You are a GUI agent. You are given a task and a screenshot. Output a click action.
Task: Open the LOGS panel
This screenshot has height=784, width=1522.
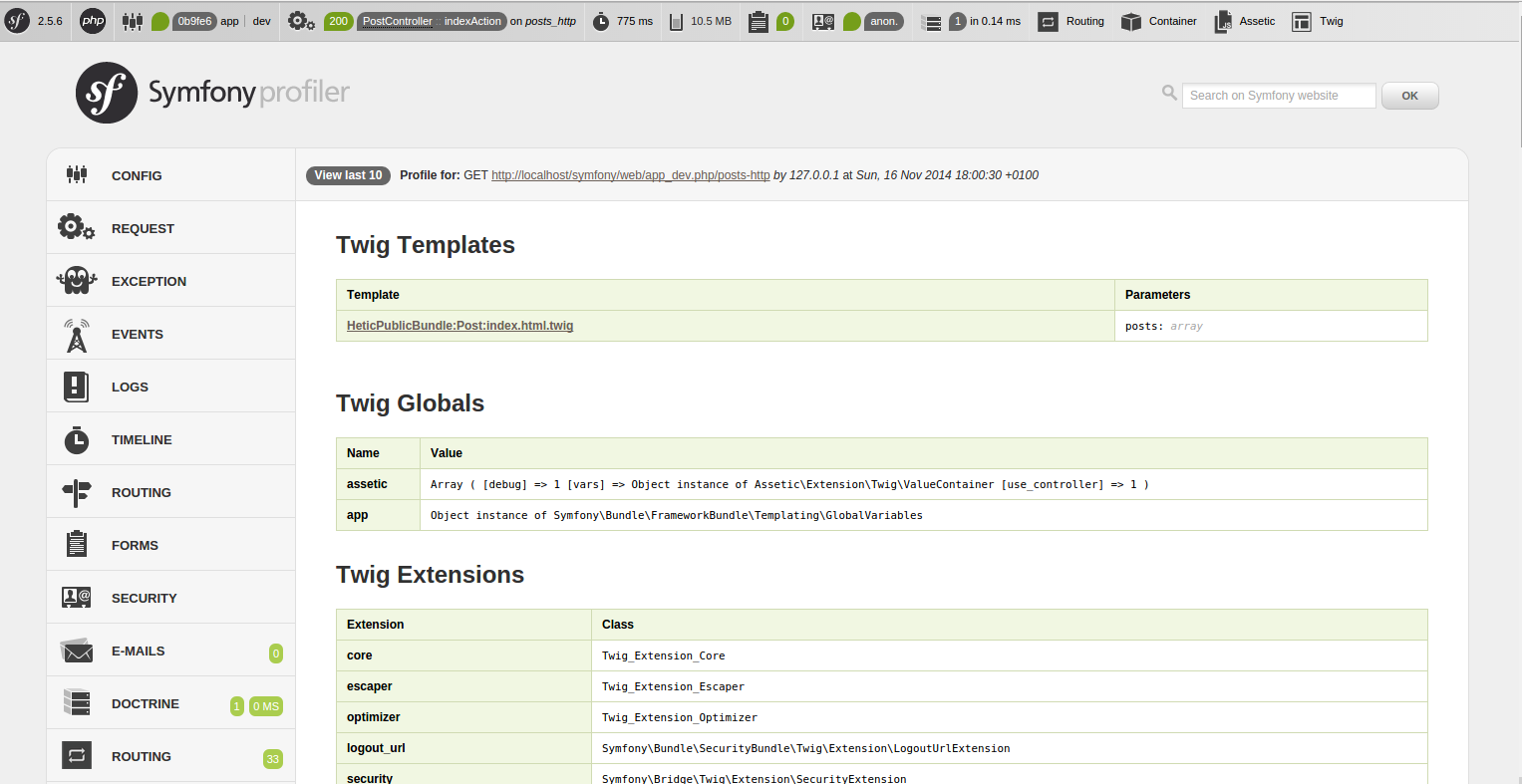[170, 387]
